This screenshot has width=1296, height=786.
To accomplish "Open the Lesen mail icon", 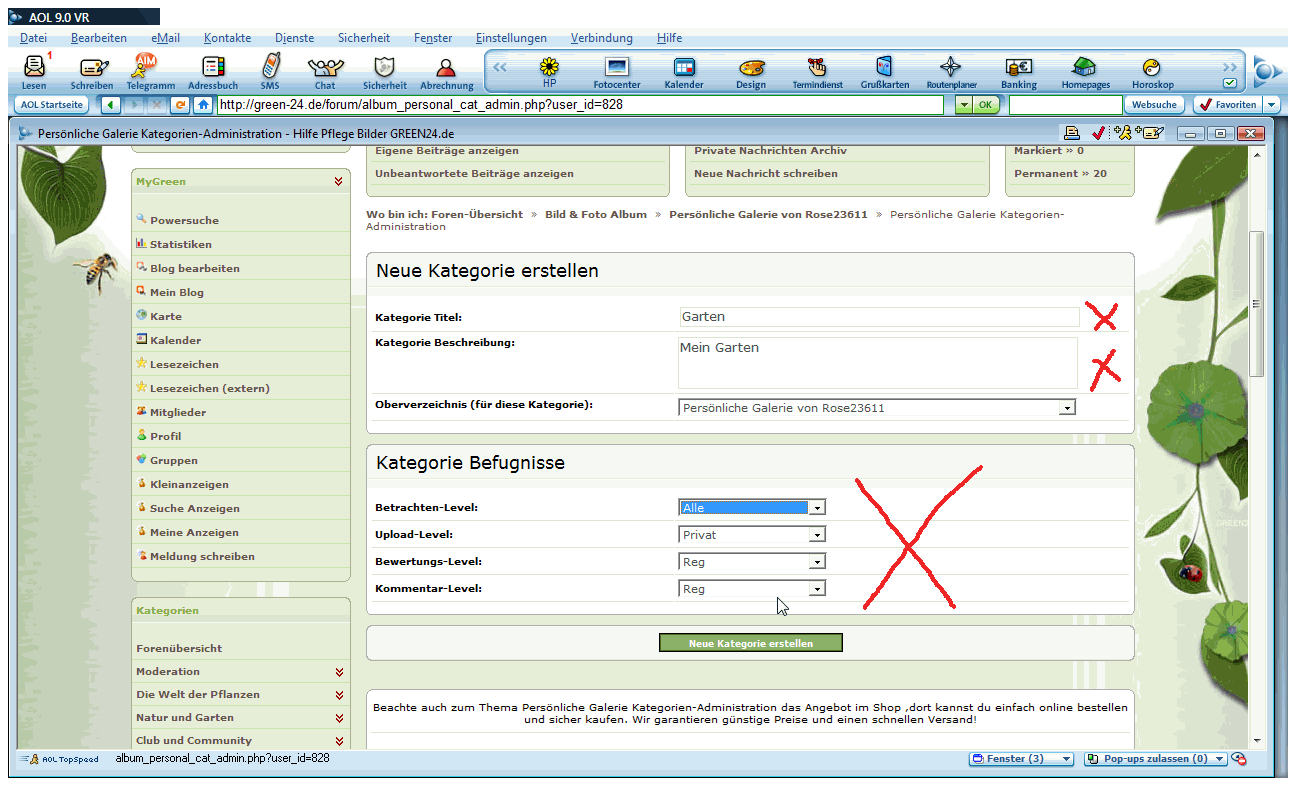I will coord(34,69).
